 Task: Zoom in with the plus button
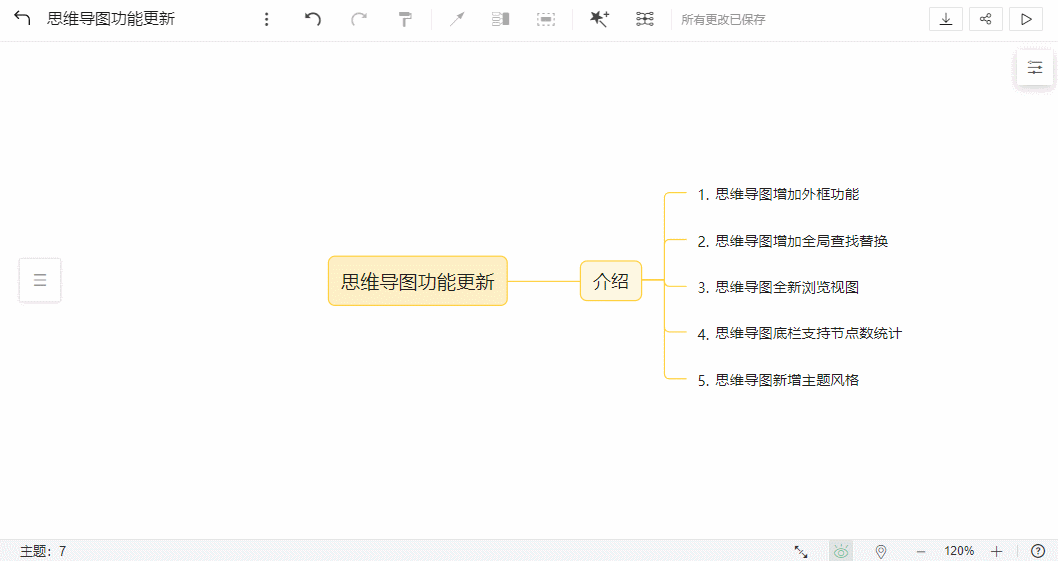[997, 552]
